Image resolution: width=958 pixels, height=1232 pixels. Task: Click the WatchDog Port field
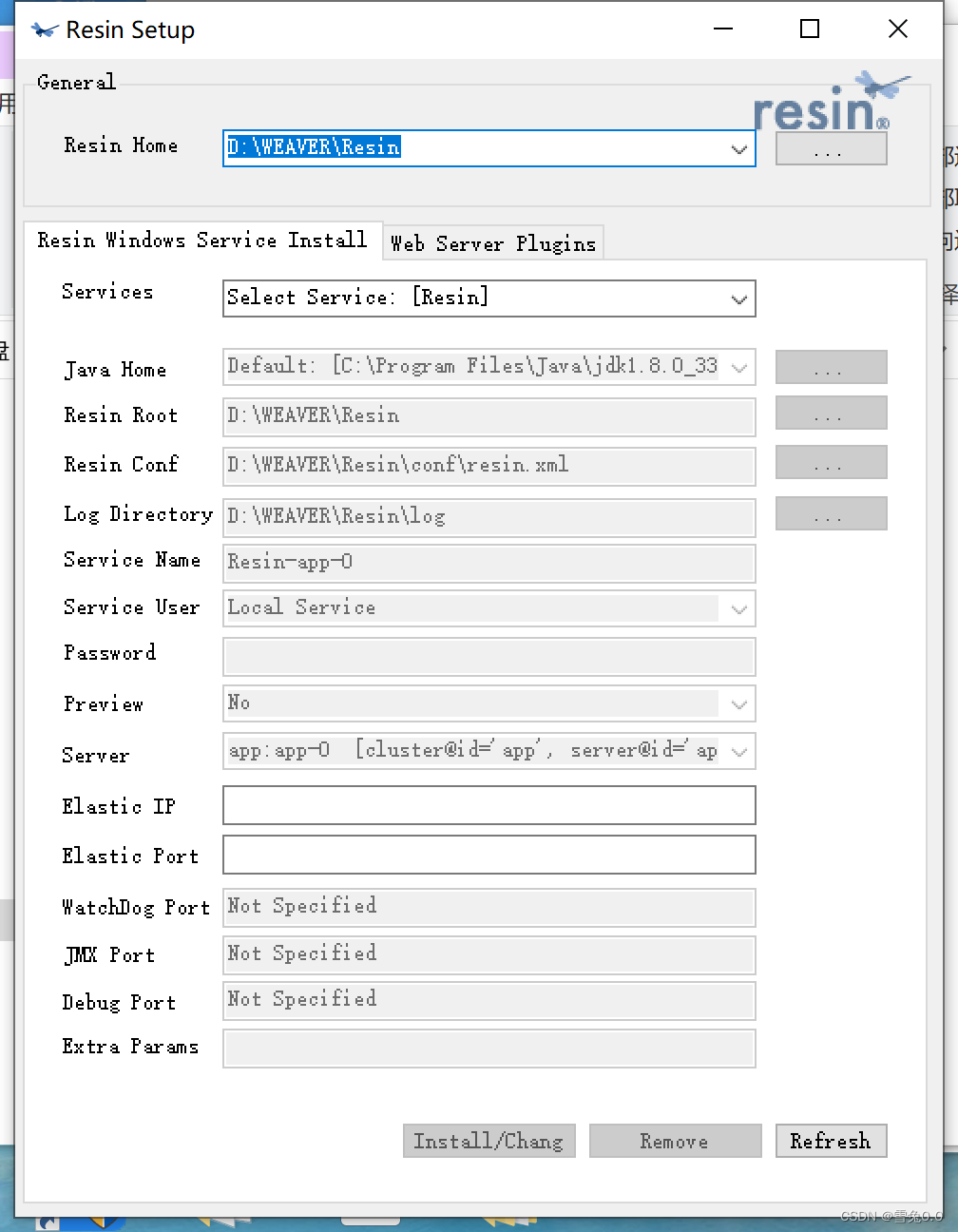[x=489, y=907]
